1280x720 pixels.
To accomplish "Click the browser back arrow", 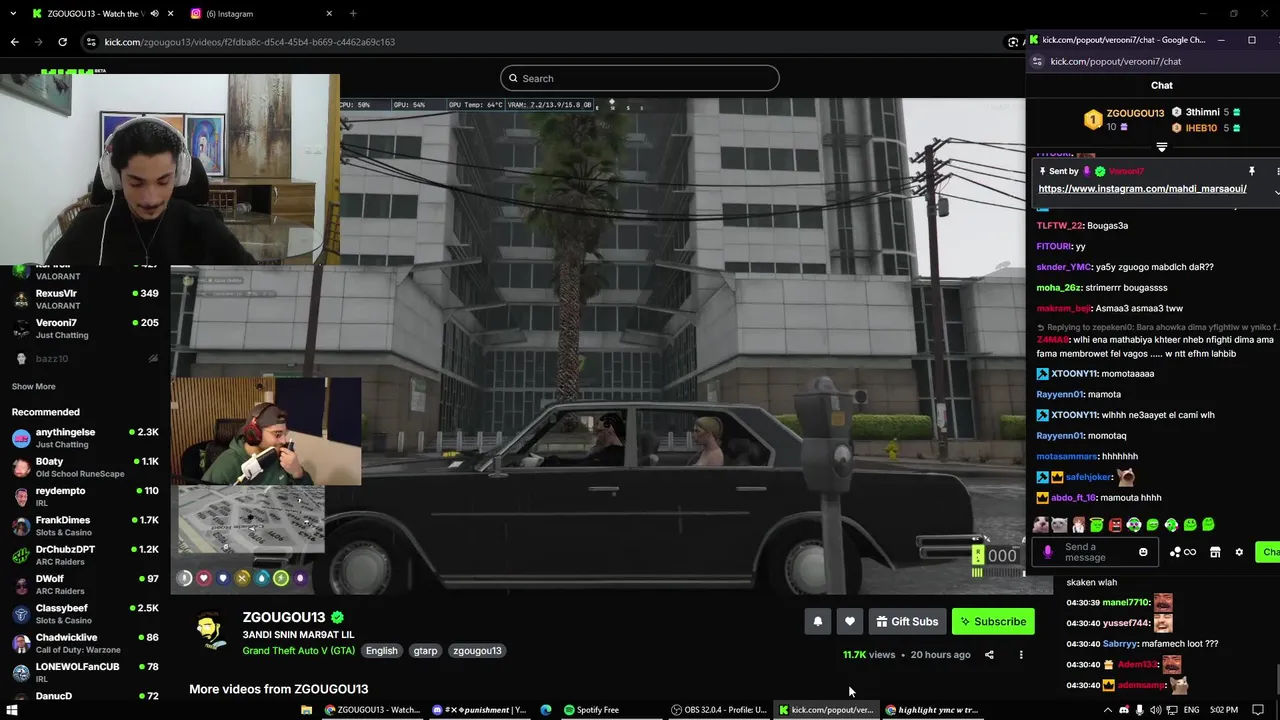I will pyautogui.click(x=14, y=42).
